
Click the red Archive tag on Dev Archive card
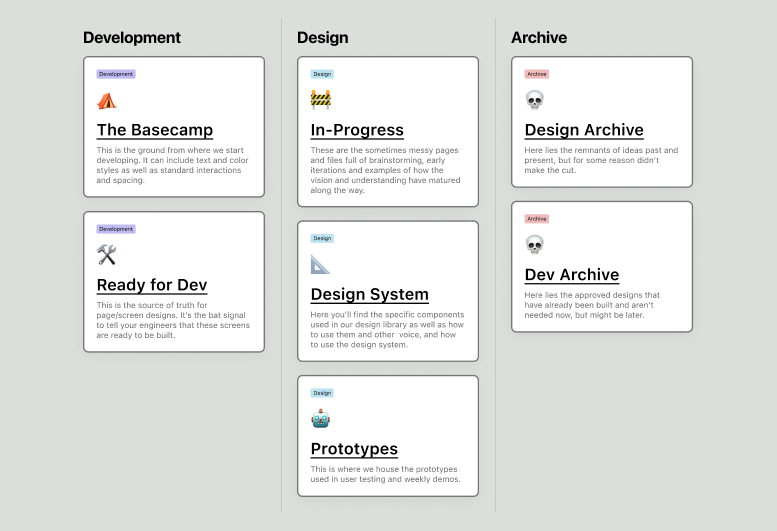tap(537, 219)
